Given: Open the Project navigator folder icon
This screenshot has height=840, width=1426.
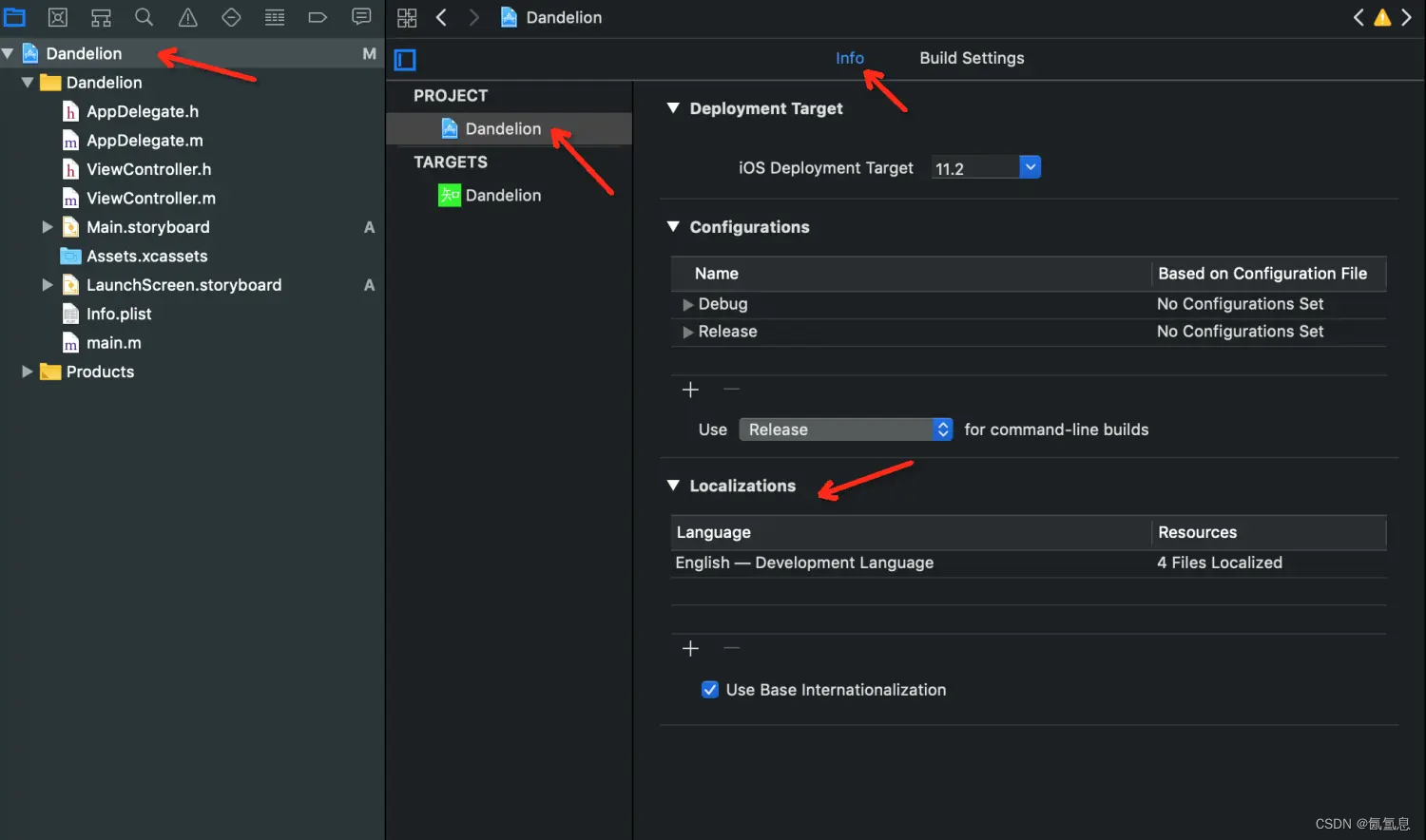Looking at the screenshot, I should pos(15,17).
